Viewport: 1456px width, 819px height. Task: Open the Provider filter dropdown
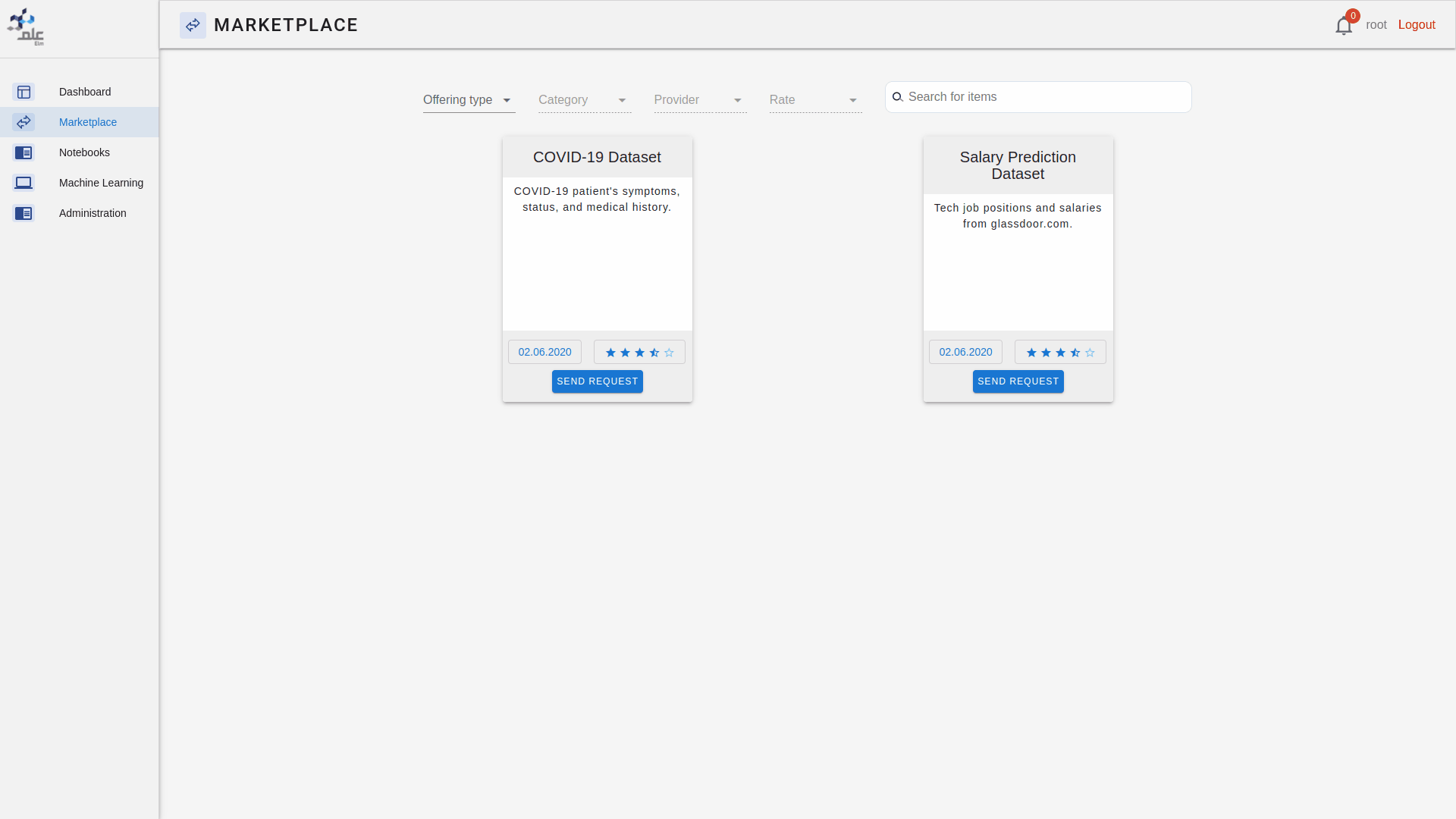click(x=699, y=100)
